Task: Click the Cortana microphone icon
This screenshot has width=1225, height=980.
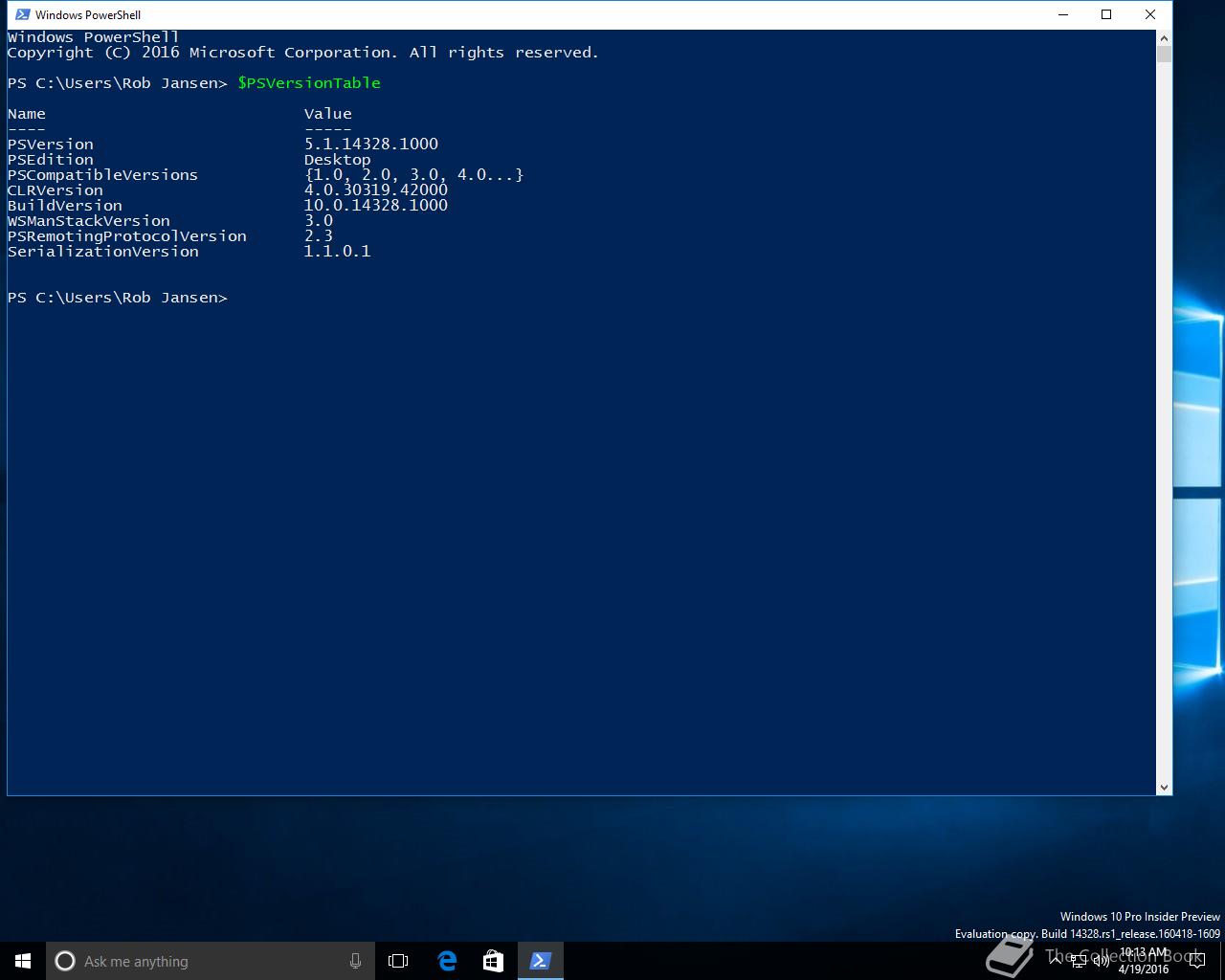Action: 355,961
